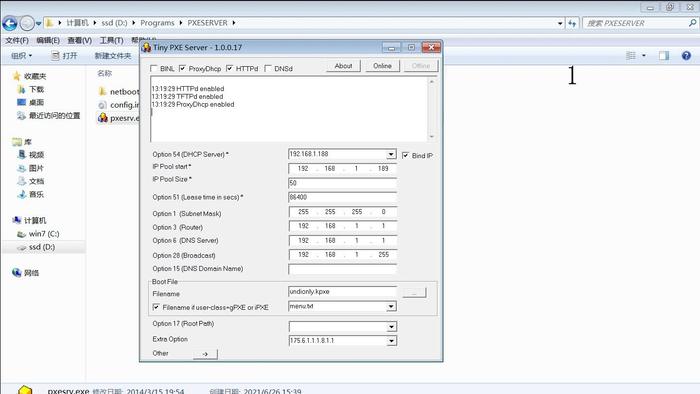Click the search magnifier icon in Explorer
700x394 pixels.
click(692, 23)
